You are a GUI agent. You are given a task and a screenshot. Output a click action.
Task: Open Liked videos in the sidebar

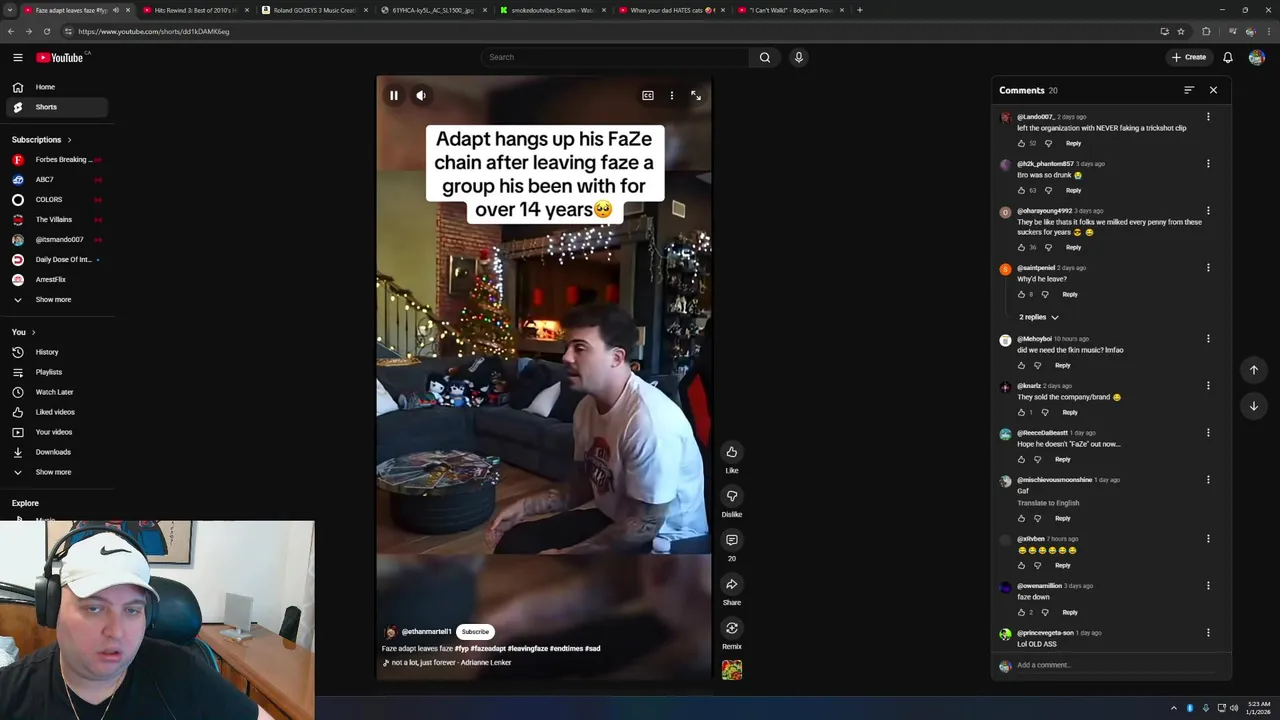pos(55,412)
